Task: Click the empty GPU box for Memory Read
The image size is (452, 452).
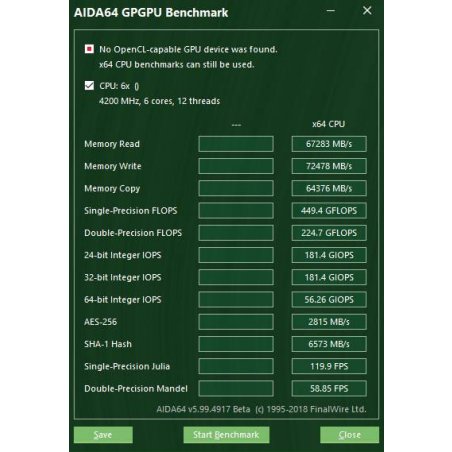Action: click(236, 144)
